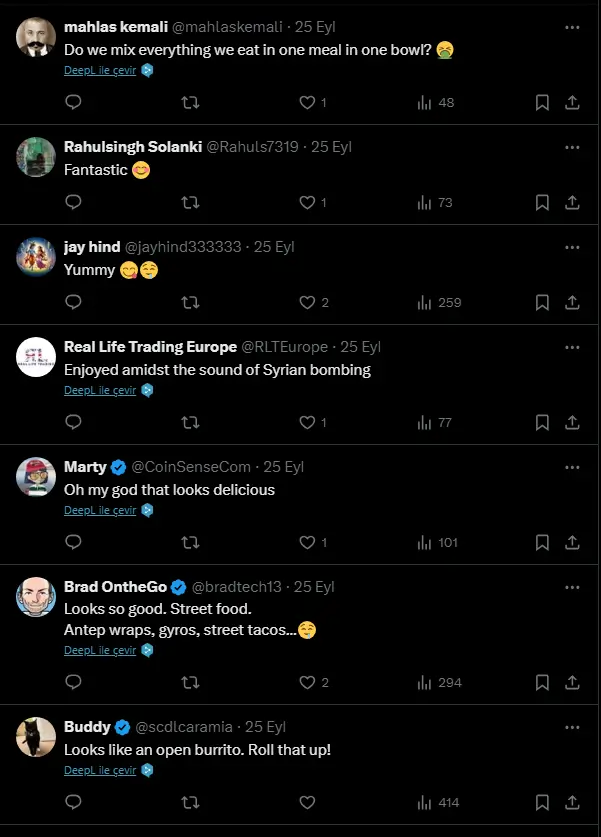Reply to mahlas kemali's tweet
Screen dimensions: 601x837
pyautogui.click(x=73, y=102)
